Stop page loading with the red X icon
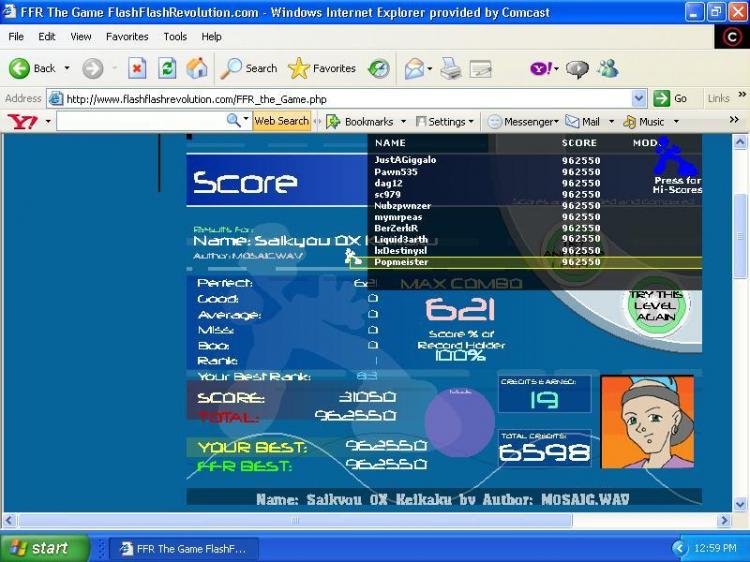This screenshot has height=562, width=750. coord(137,68)
